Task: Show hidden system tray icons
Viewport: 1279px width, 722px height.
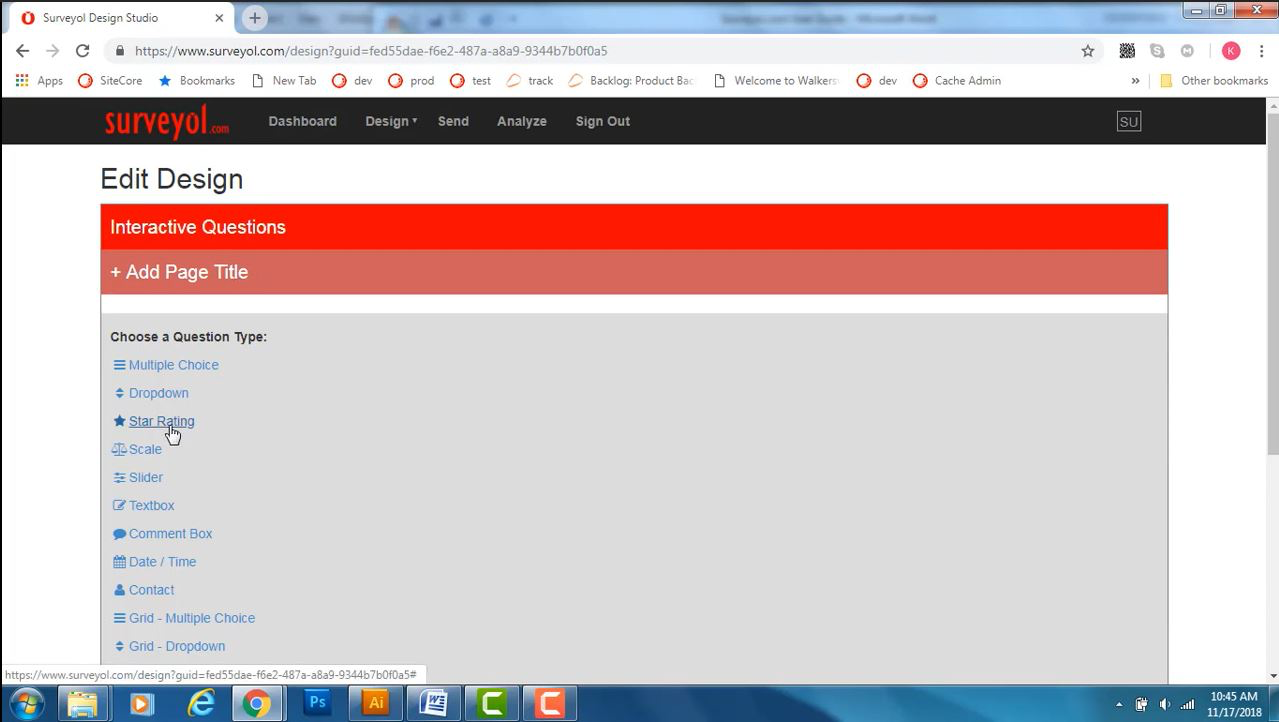Action: tap(1118, 704)
